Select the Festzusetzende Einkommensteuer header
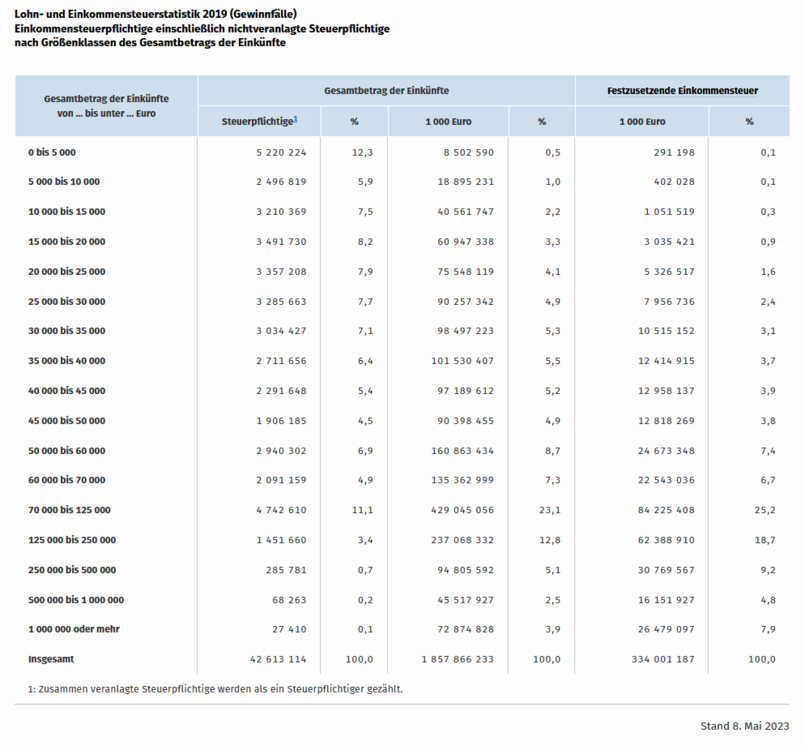 coord(682,91)
